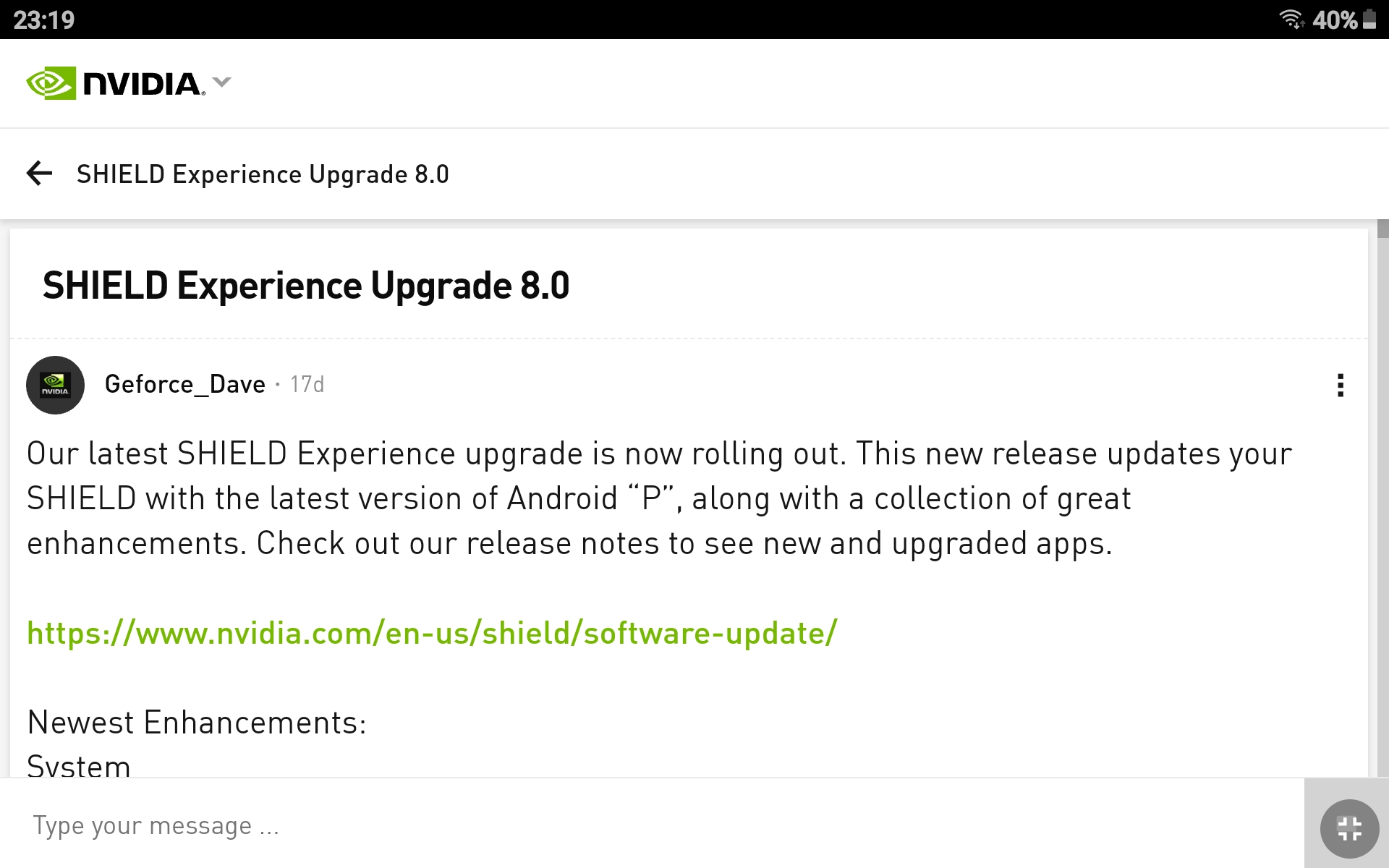Tap the 40% battery percentage text
1389x868 pixels.
tap(1335, 20)
